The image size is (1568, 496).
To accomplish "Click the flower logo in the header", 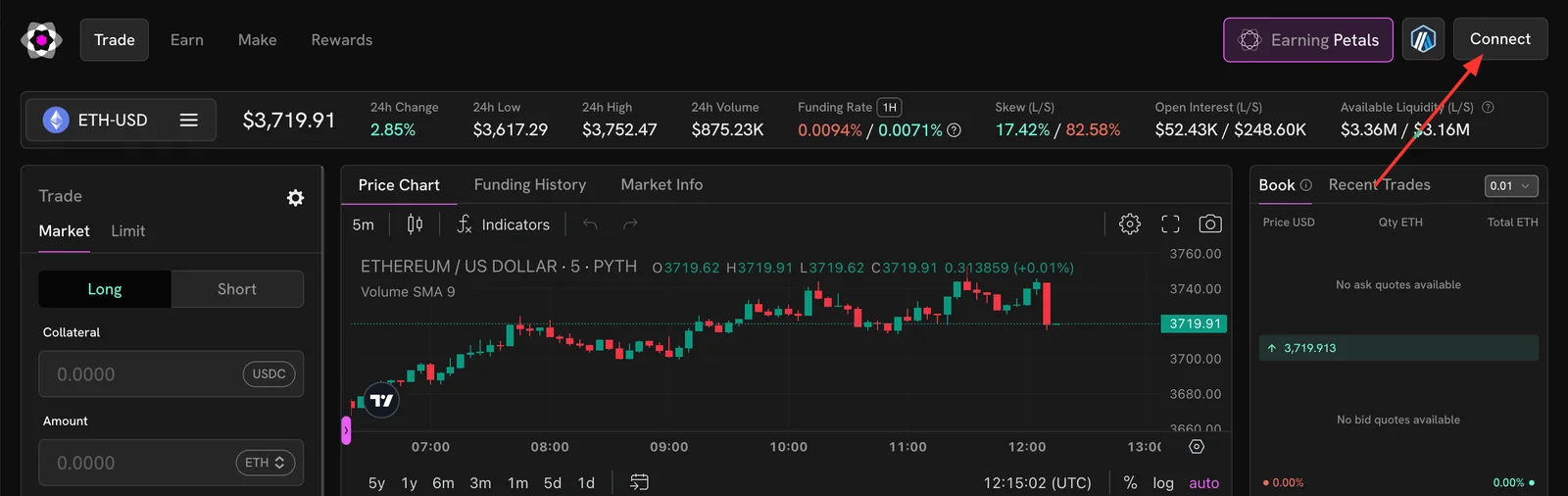I will (41, 40).
